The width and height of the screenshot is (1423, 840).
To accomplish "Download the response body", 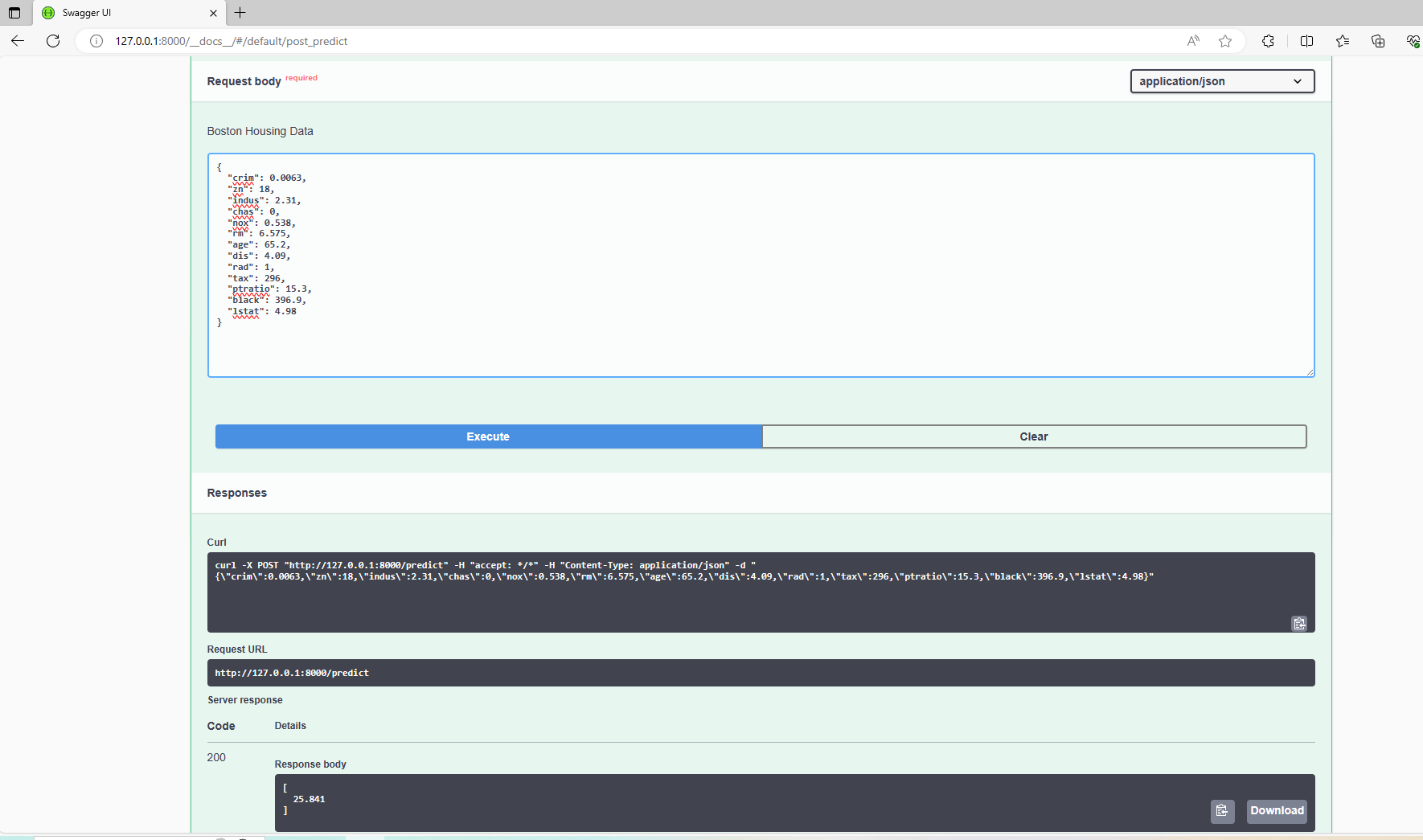I will click(x=1277, y=811).
